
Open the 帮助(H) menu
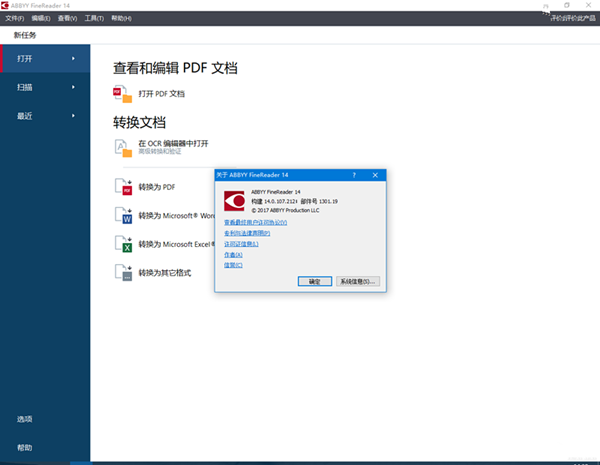[x=121, y=18]
